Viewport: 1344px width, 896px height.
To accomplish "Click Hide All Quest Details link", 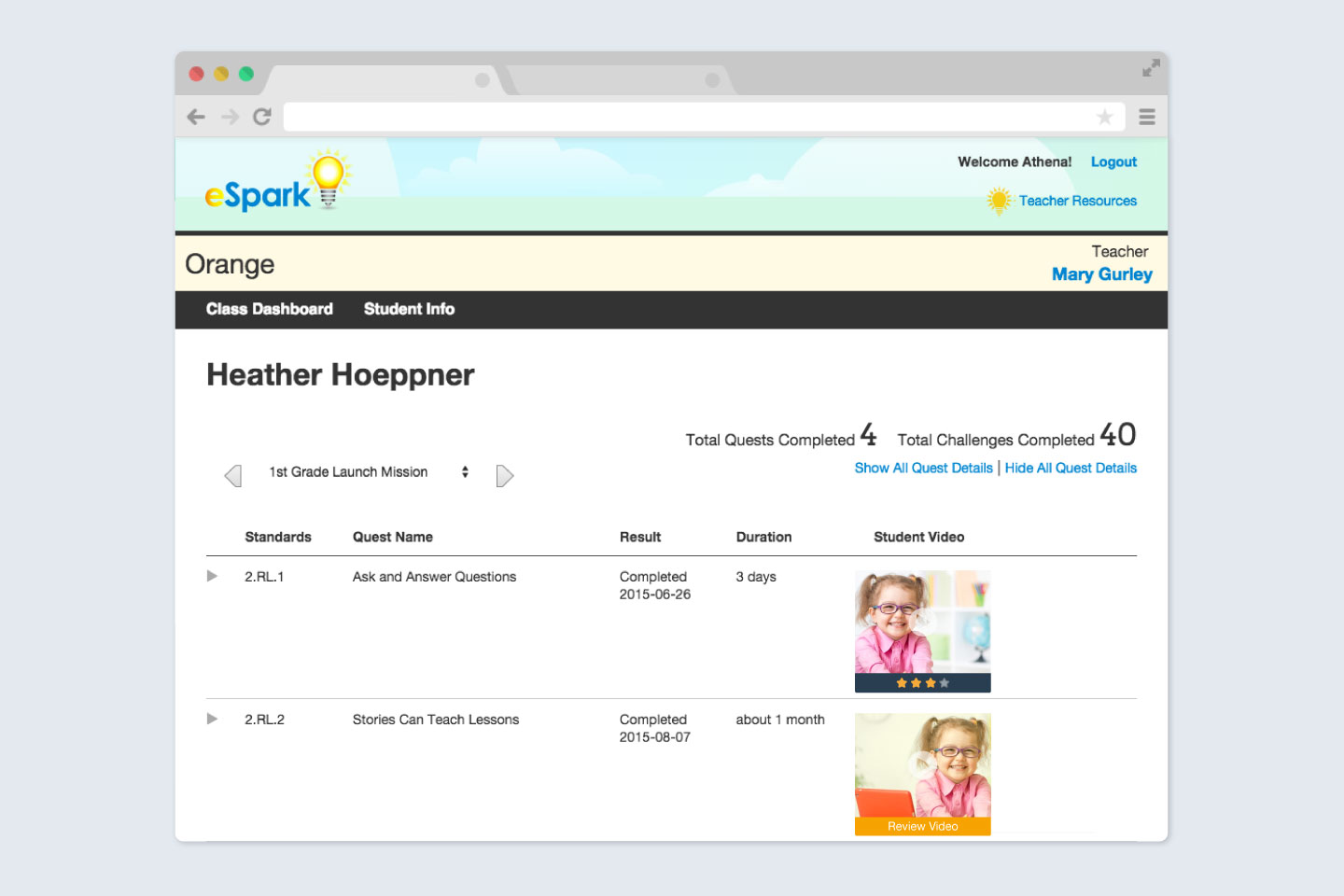I will 1071,468.
